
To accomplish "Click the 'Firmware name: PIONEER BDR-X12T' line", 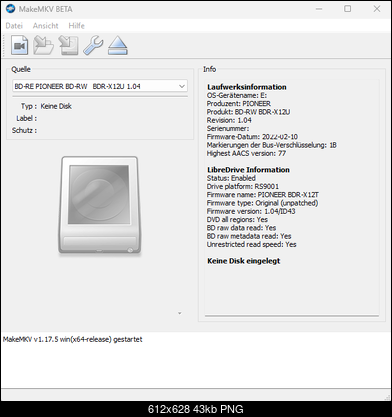I will pos(263,195).
